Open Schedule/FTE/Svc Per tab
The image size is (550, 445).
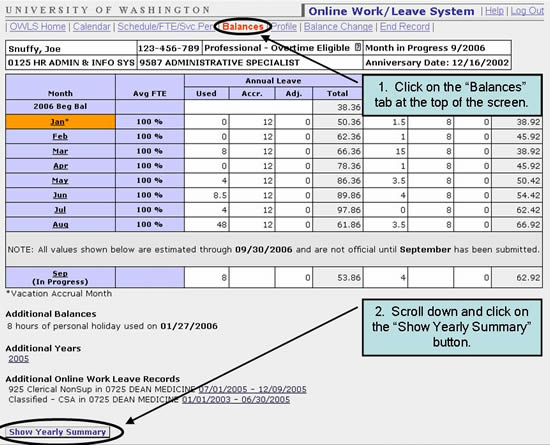click(x=166, y=27)
